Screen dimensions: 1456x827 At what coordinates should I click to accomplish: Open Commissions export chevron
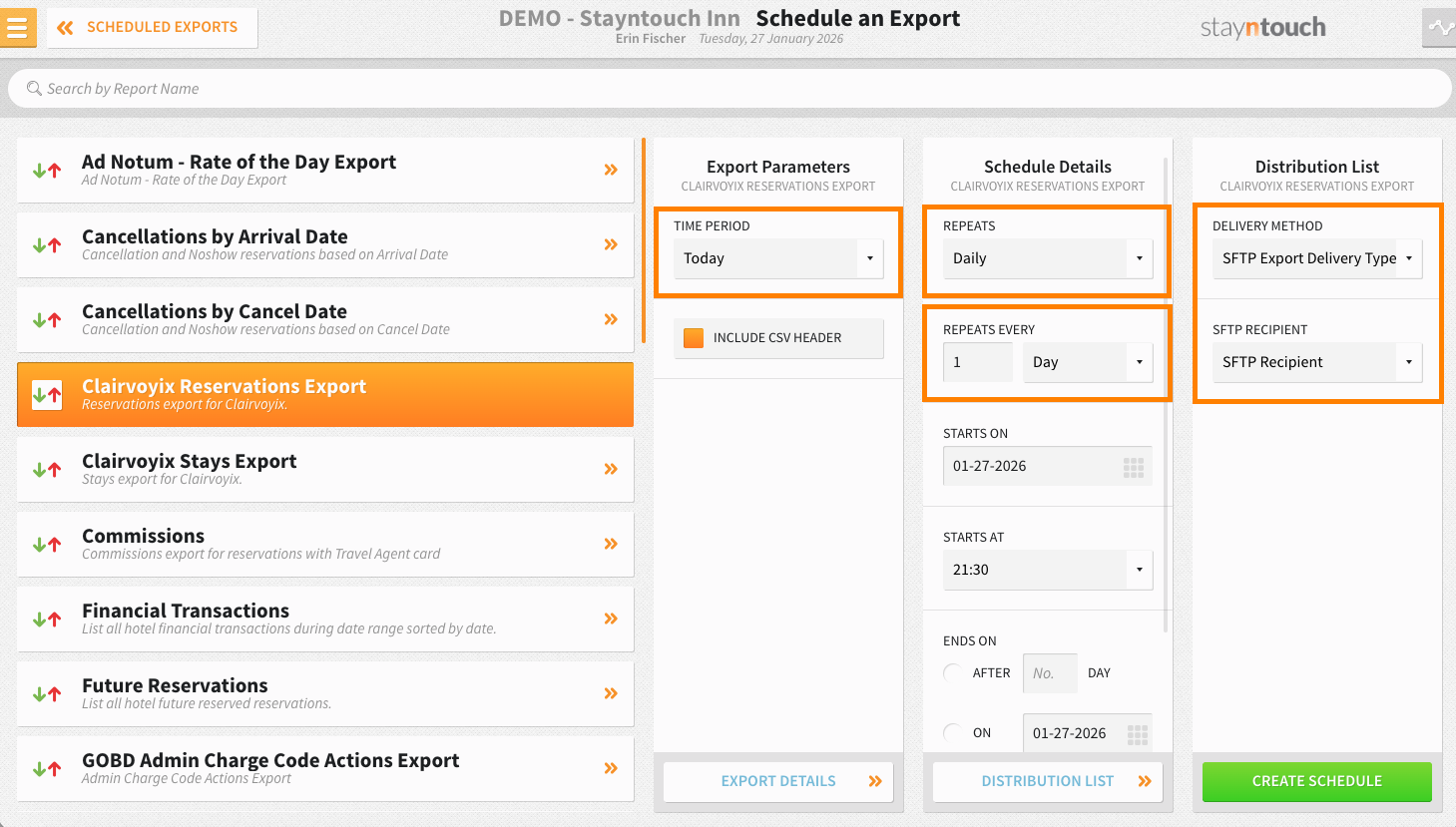click(x=611, y=544)
